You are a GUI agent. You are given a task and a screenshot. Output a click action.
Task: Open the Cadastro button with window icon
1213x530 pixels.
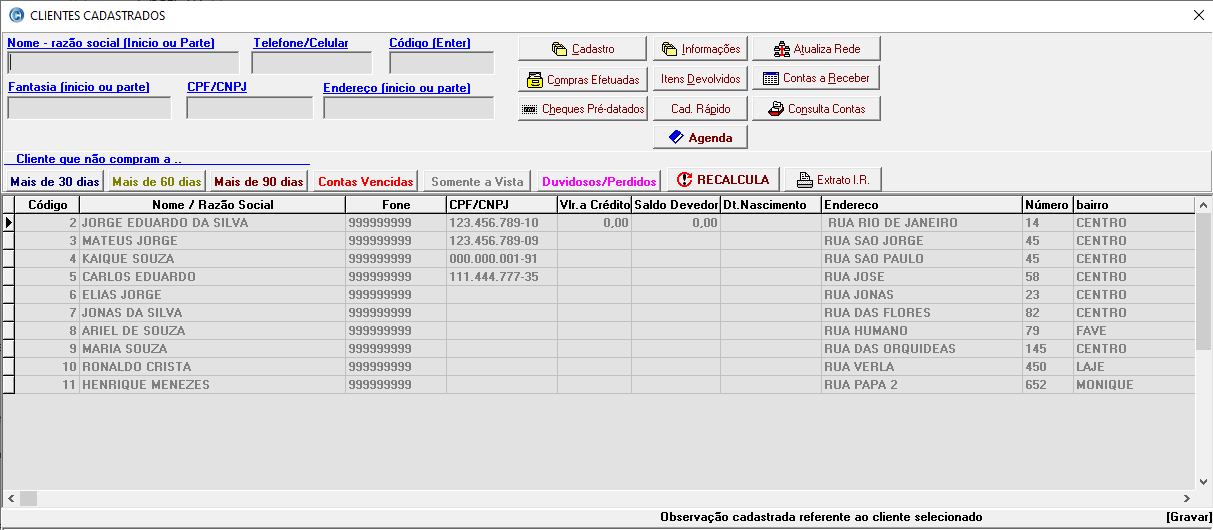pyautogui.click(x=583, y=49)
